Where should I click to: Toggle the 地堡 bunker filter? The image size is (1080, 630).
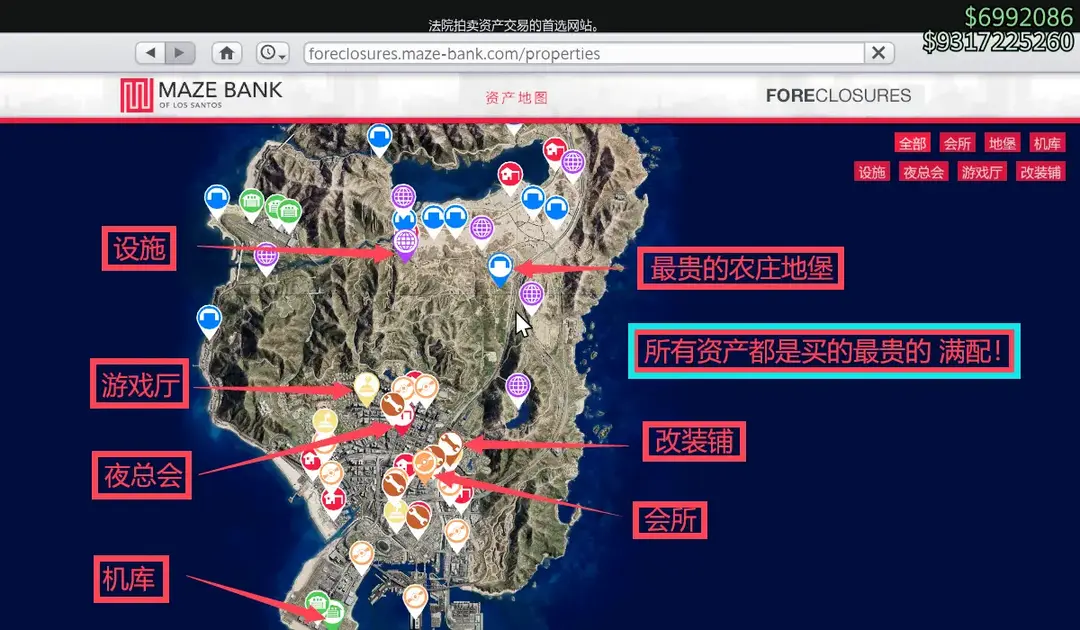tap(1002, 143)
